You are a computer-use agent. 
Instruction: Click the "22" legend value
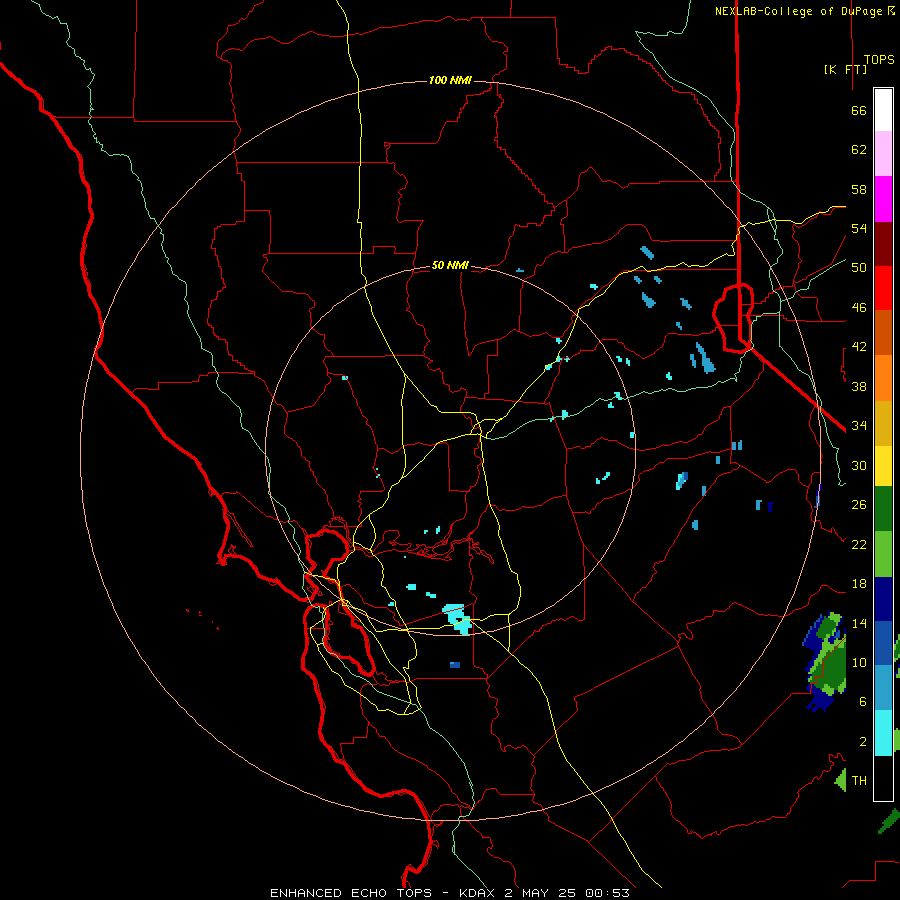click(x=859, y=544)
